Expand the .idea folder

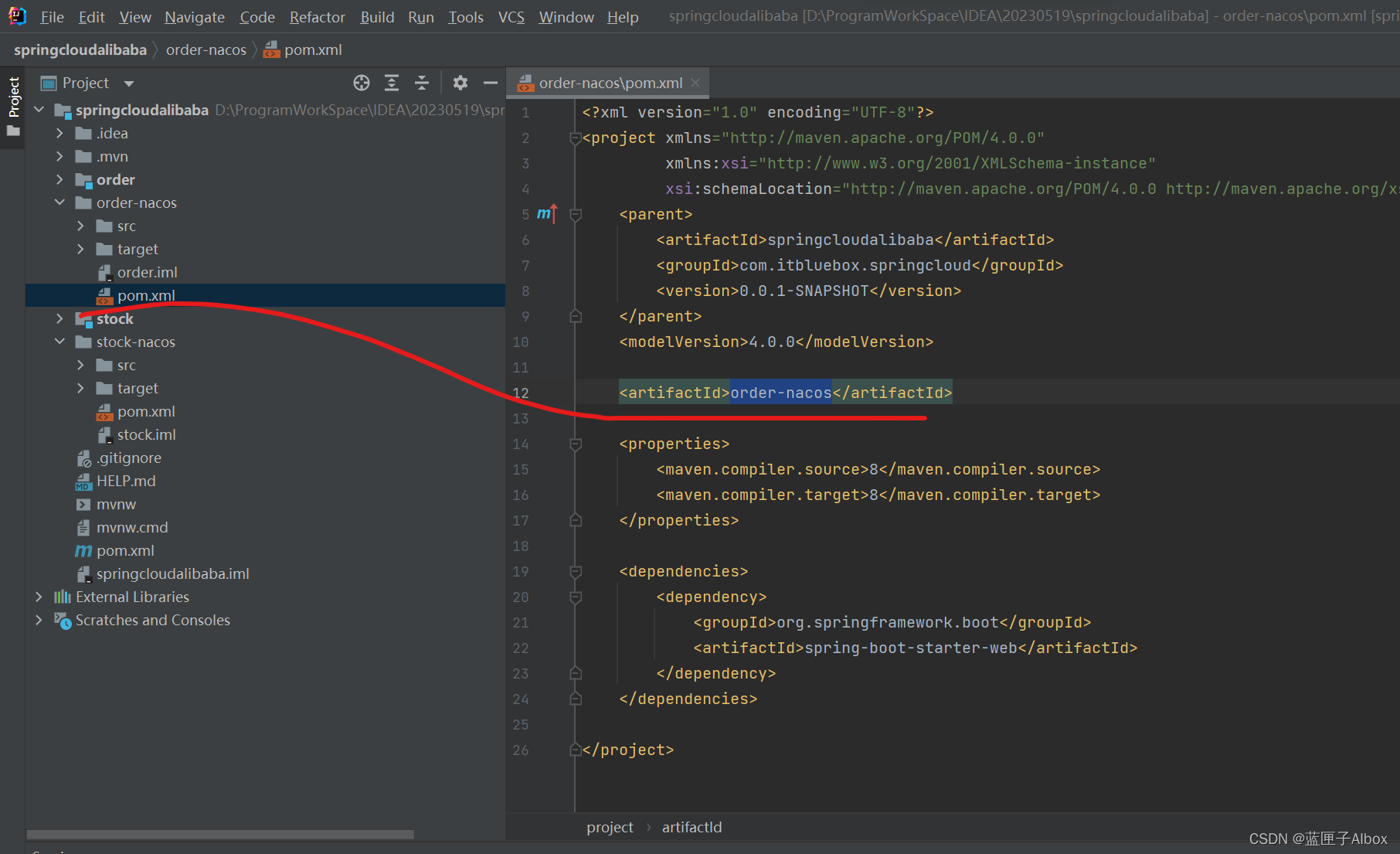(x=59, y=133)
